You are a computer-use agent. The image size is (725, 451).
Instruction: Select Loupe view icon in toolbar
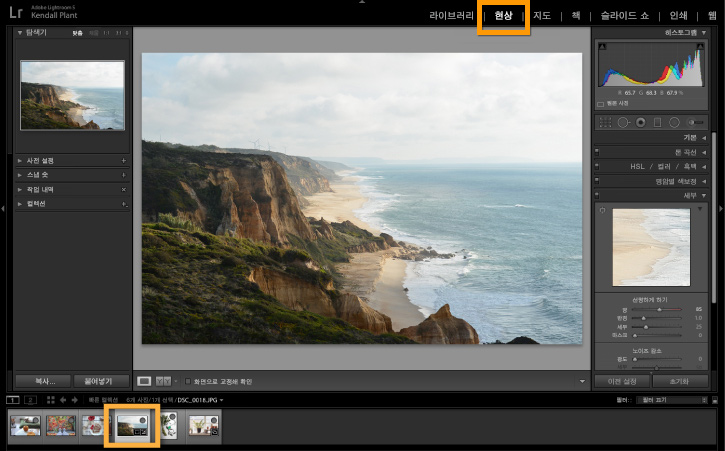[144, 381]
